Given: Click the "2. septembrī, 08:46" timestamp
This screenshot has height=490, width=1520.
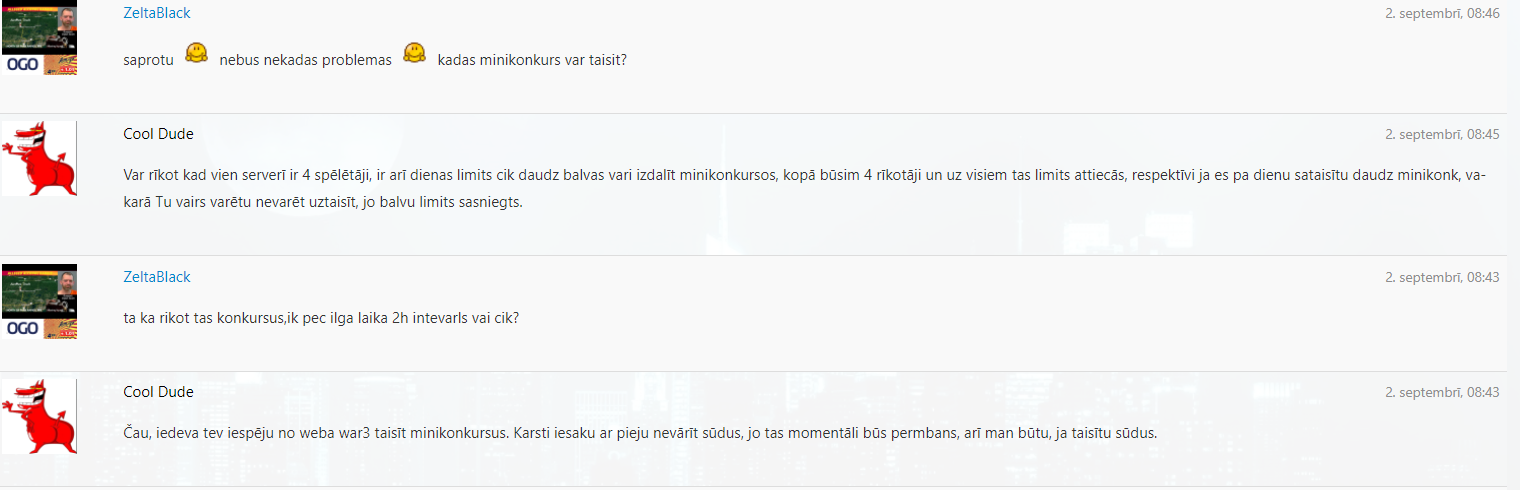Looking at the screenshot, I should [x=1442, y=14].
